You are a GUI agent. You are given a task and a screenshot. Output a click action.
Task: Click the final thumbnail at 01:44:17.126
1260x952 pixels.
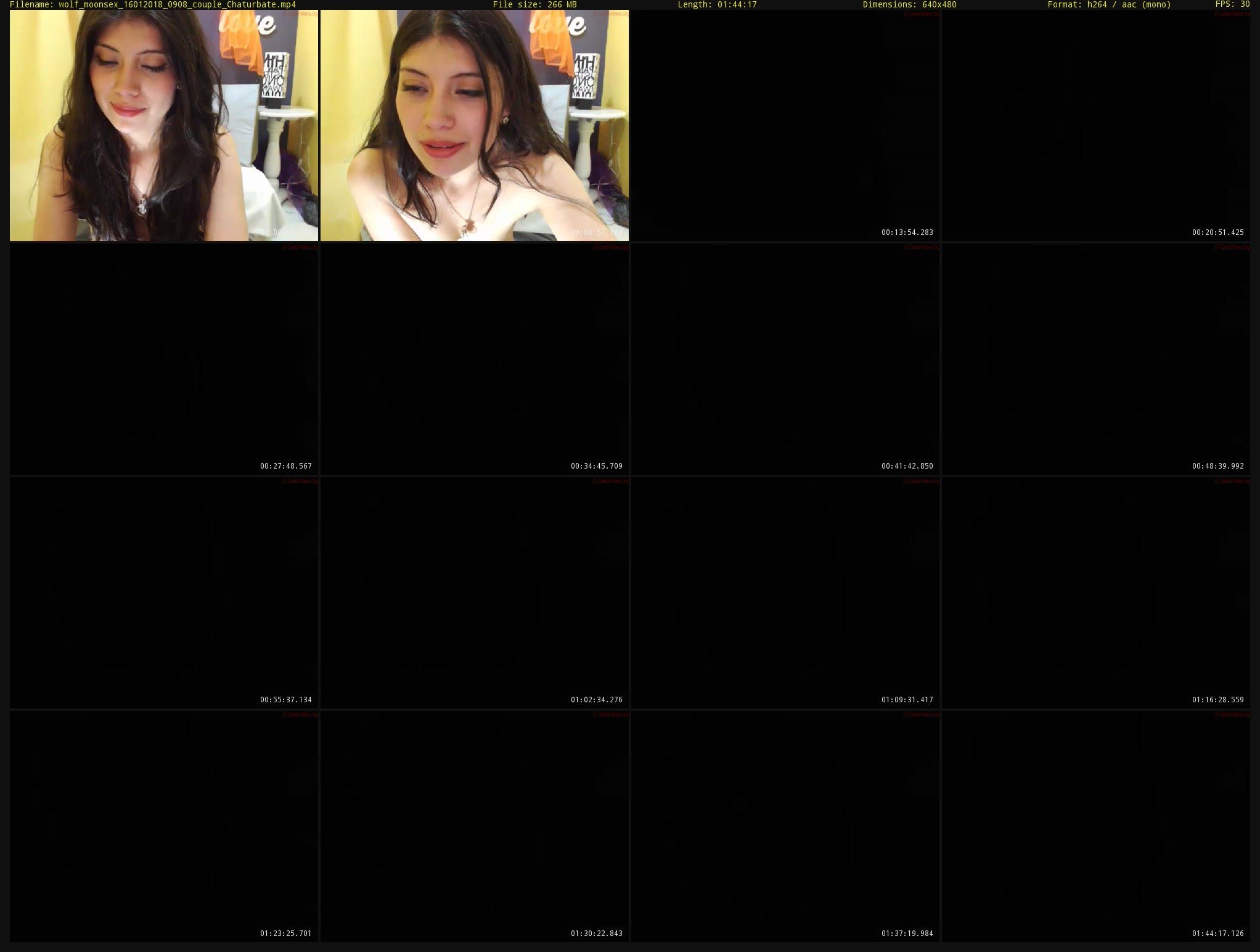[1096, 826]
